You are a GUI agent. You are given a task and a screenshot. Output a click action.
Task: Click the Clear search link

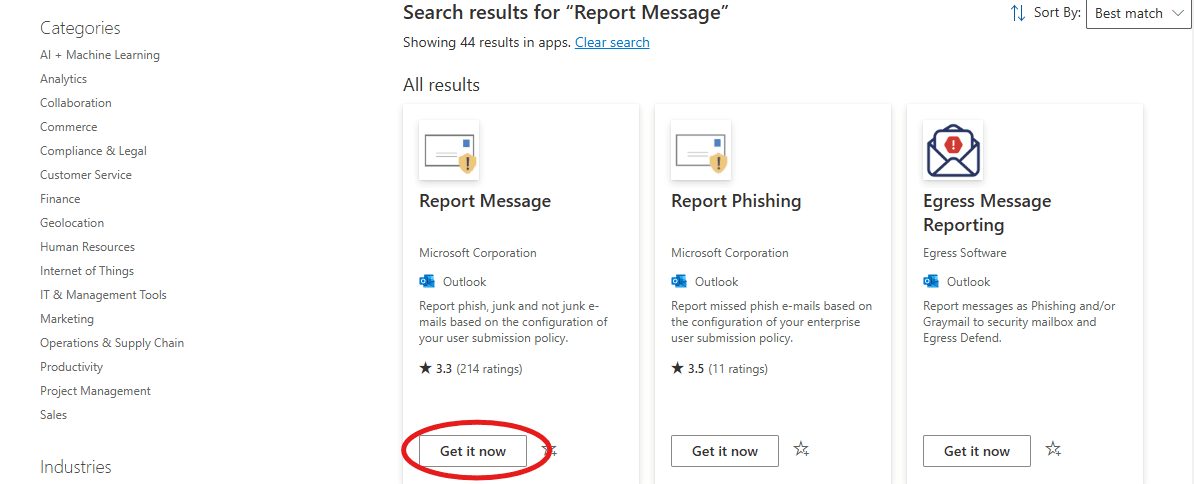coord(612,43)
